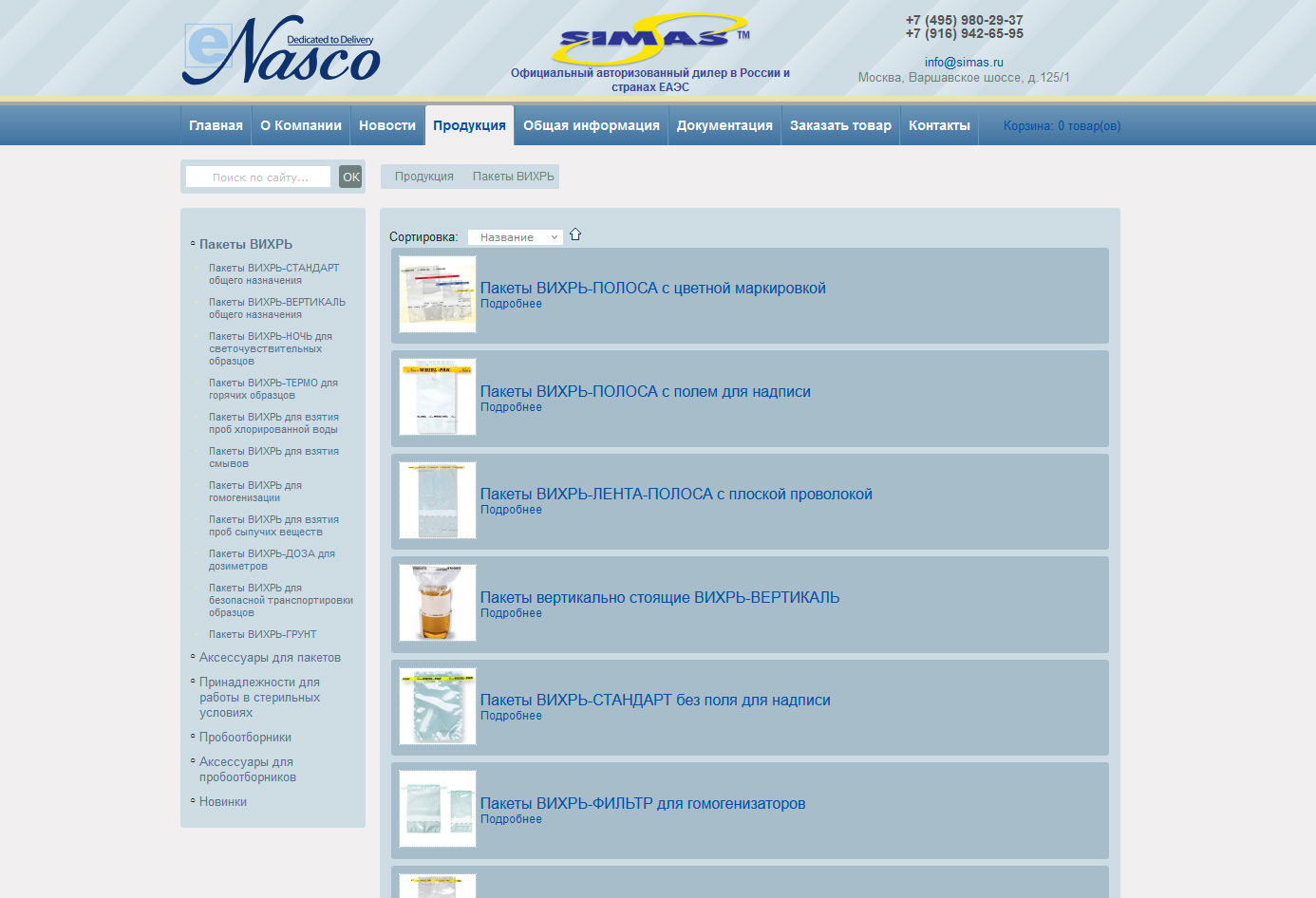Open пакеты для проб сыпучих веществ
The height and width of the screenshot is (898, 1316).
[273, 526]
